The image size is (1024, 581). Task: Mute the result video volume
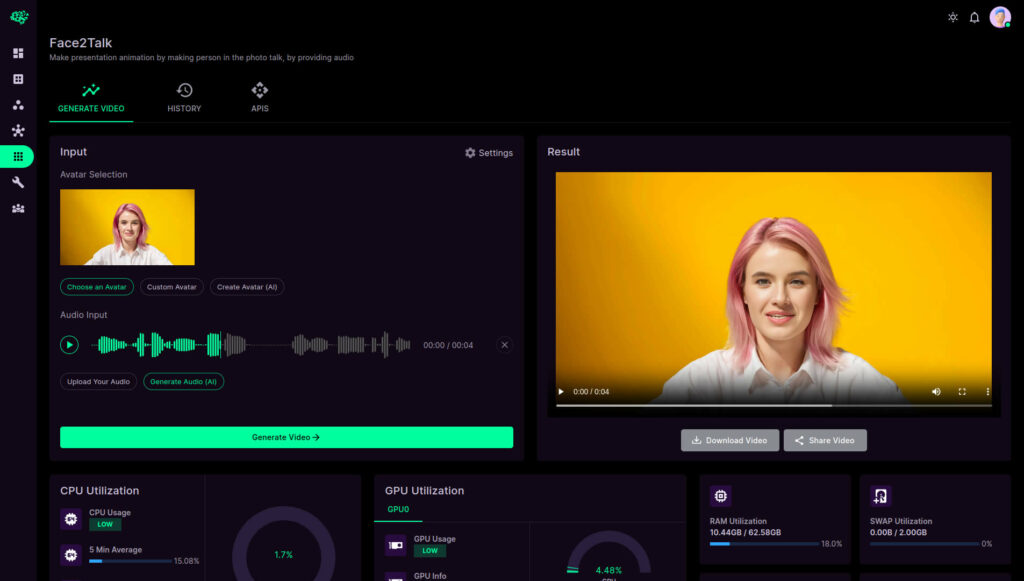936,392
